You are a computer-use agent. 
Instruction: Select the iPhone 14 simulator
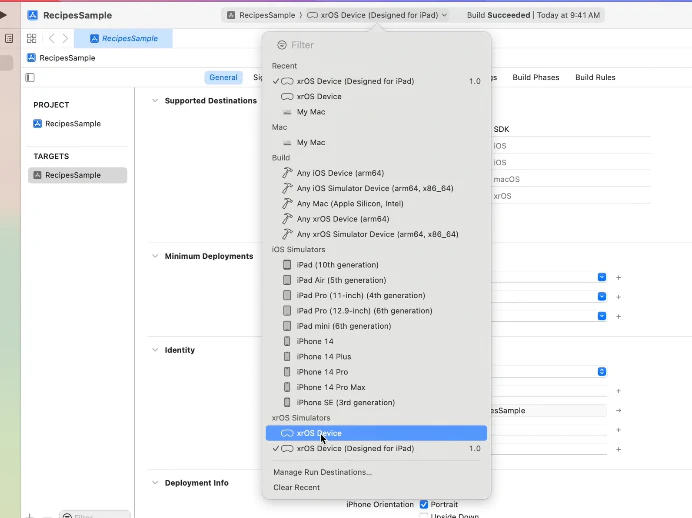[x=376, y=342]
